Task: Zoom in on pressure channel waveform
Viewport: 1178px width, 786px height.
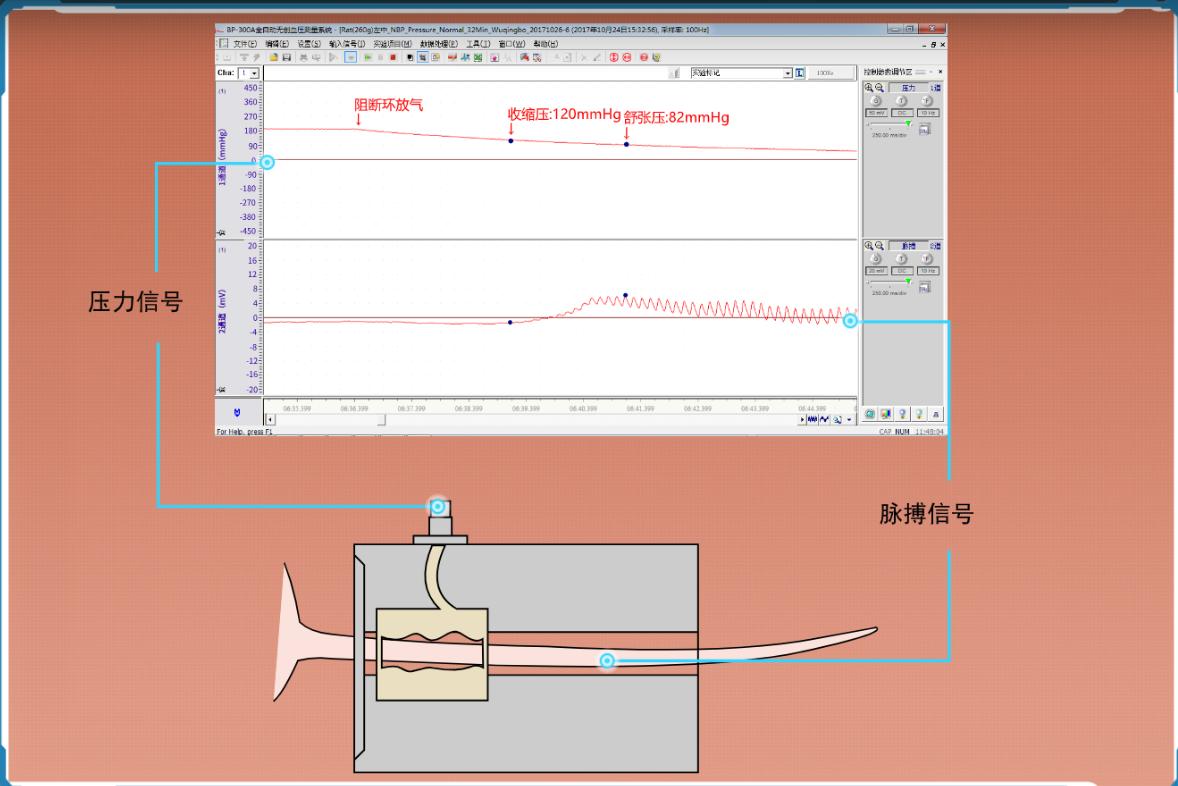Action: click(868, 87)
